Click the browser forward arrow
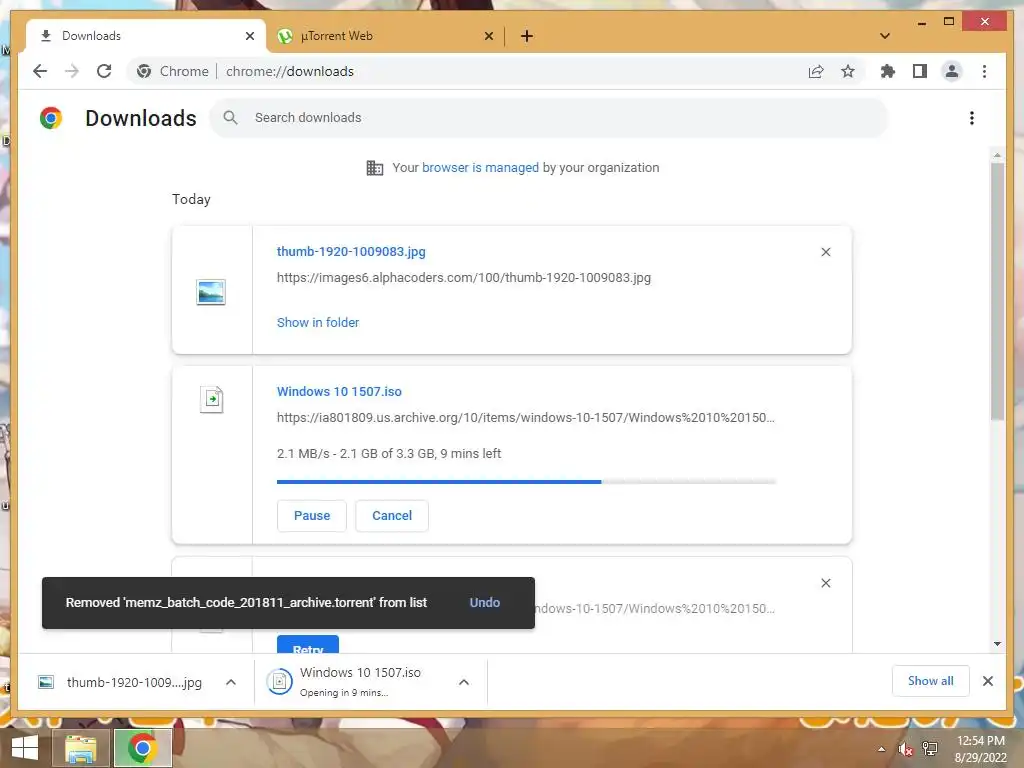The image size is (1024, 768). click(x=72, y=71)
